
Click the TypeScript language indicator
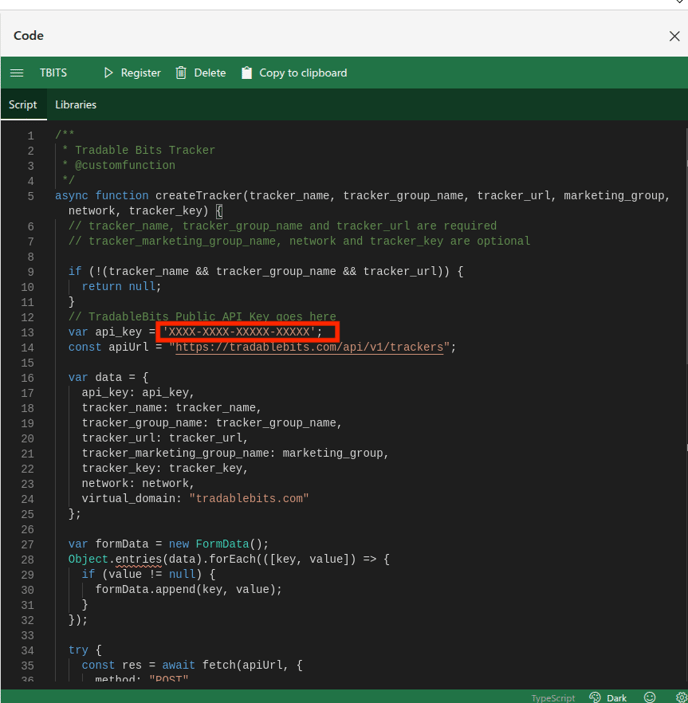[553, 698]
